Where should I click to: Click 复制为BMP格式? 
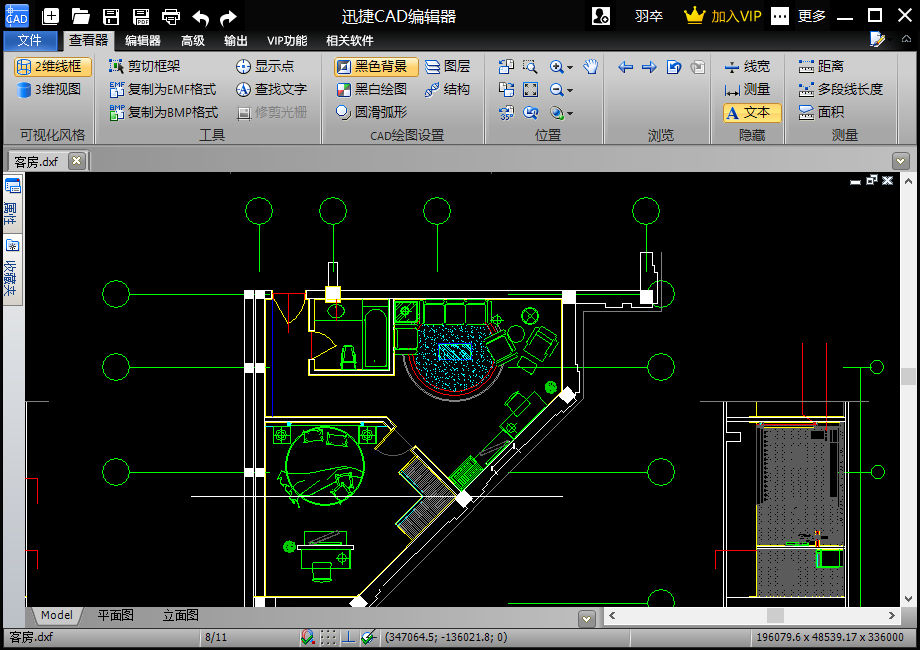click(x=164, y=112)
